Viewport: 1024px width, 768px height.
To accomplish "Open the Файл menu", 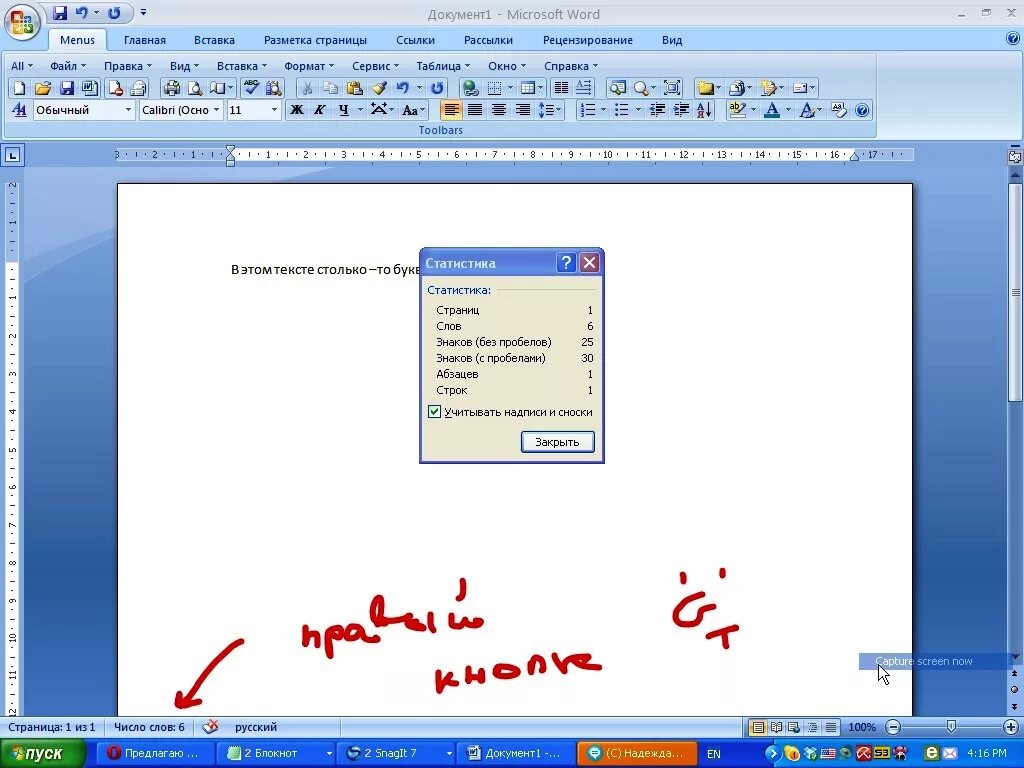I will 68,66.
